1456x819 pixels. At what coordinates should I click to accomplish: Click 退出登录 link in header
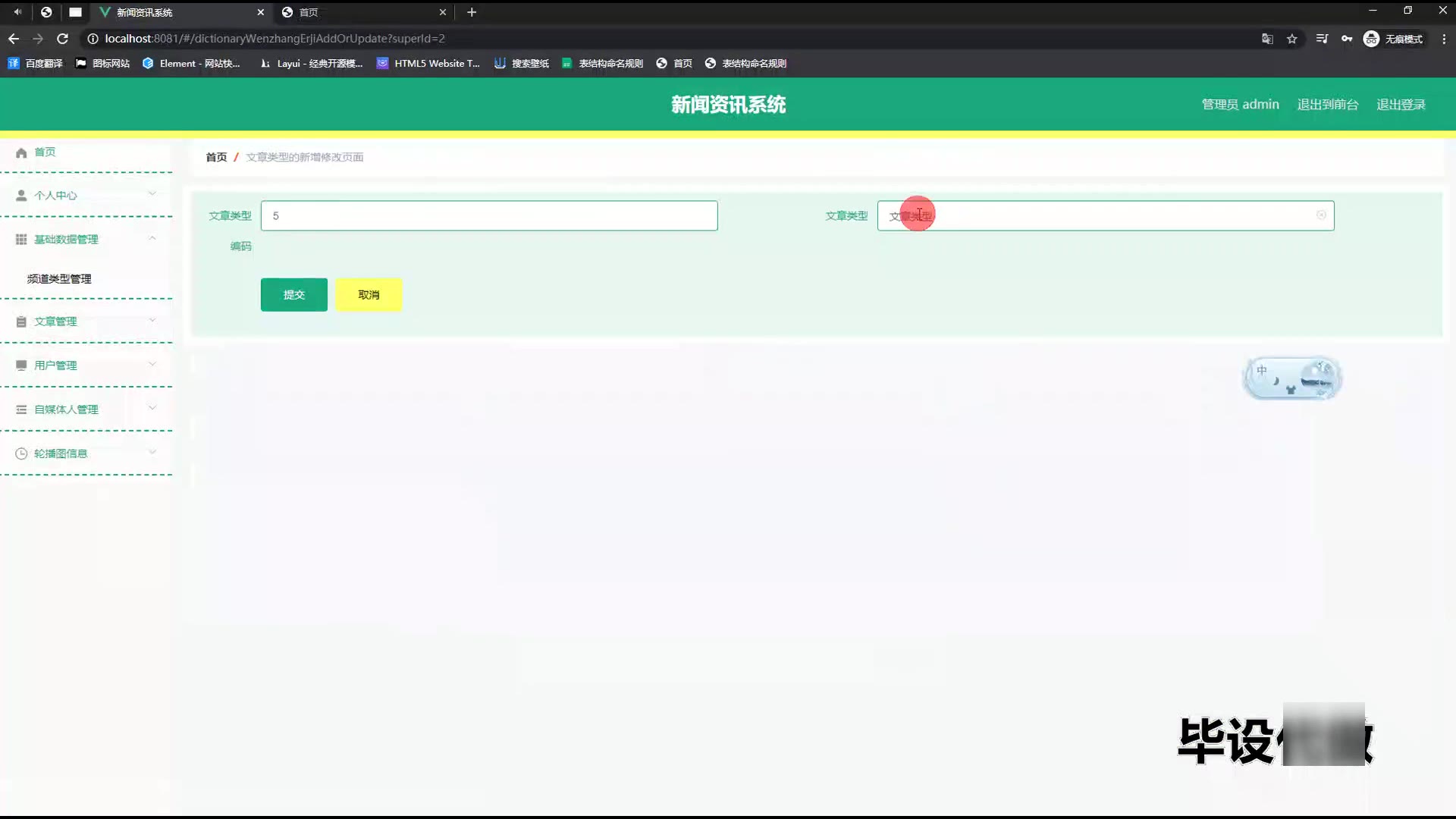point(1401,105)
